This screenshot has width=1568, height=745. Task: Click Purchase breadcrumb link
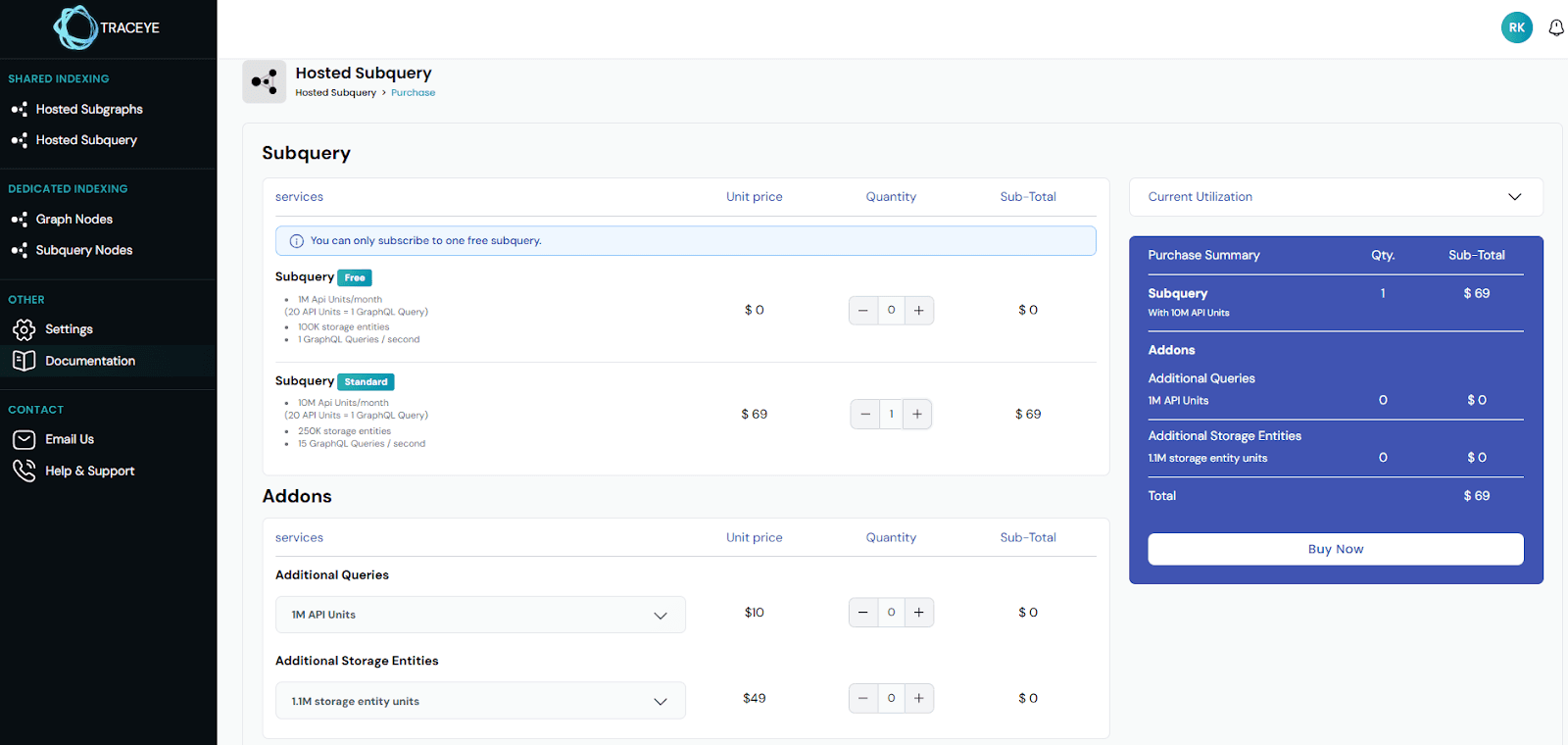pyautogui.click(x=413, y=93)
